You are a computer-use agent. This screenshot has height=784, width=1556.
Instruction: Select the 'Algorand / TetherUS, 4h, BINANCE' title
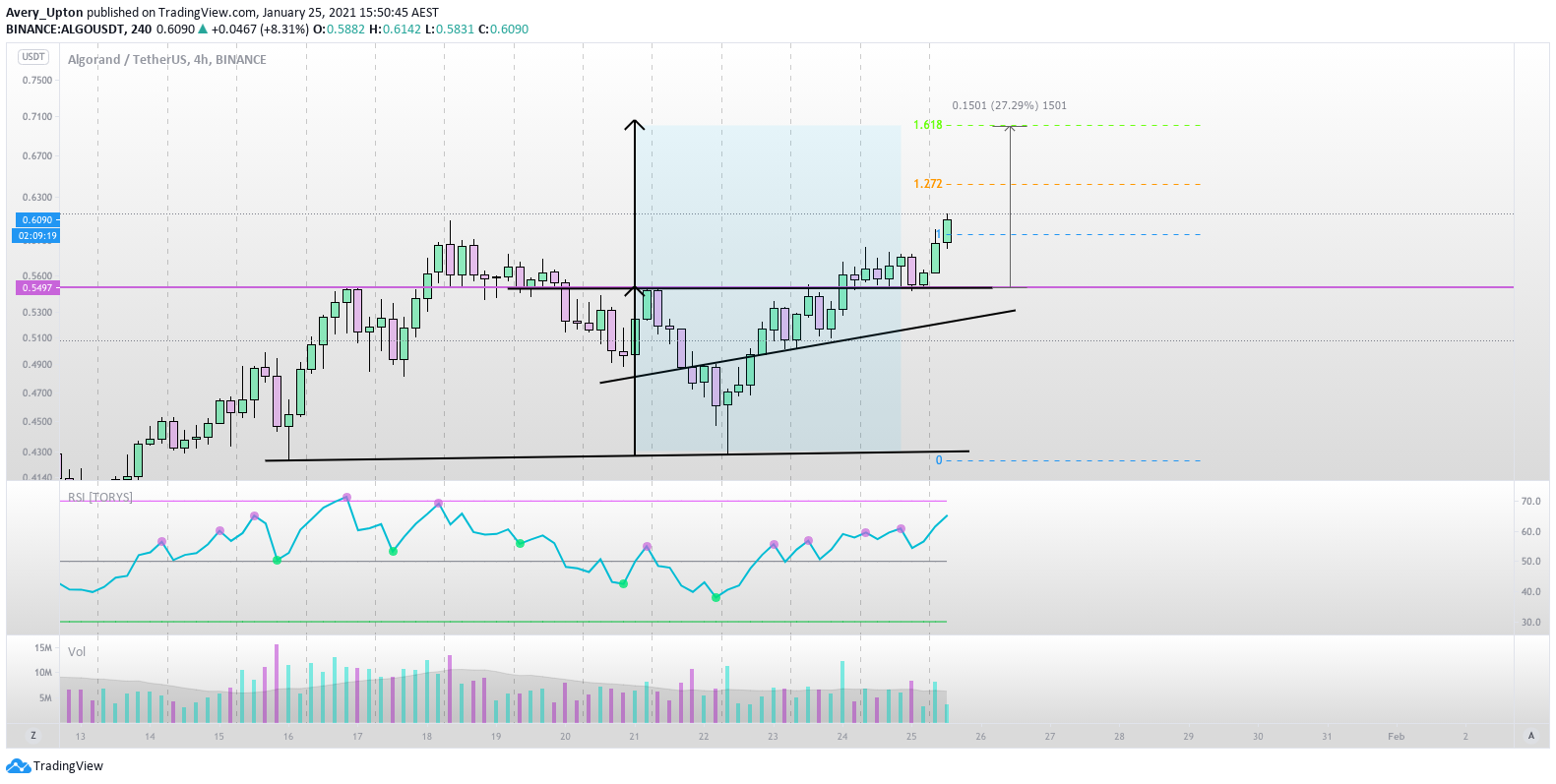(x=167, y=60)
